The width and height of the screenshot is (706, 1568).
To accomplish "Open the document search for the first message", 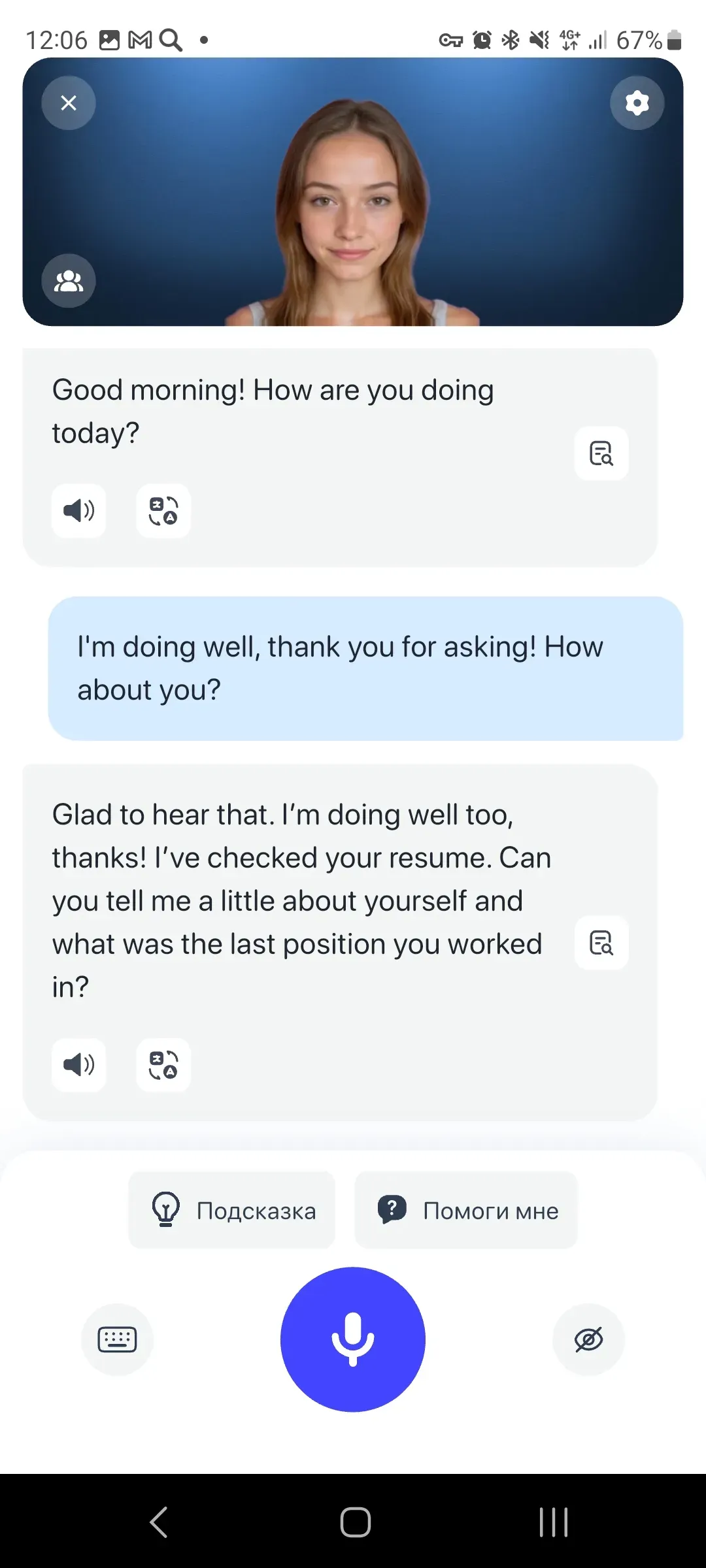I will 601,453.
